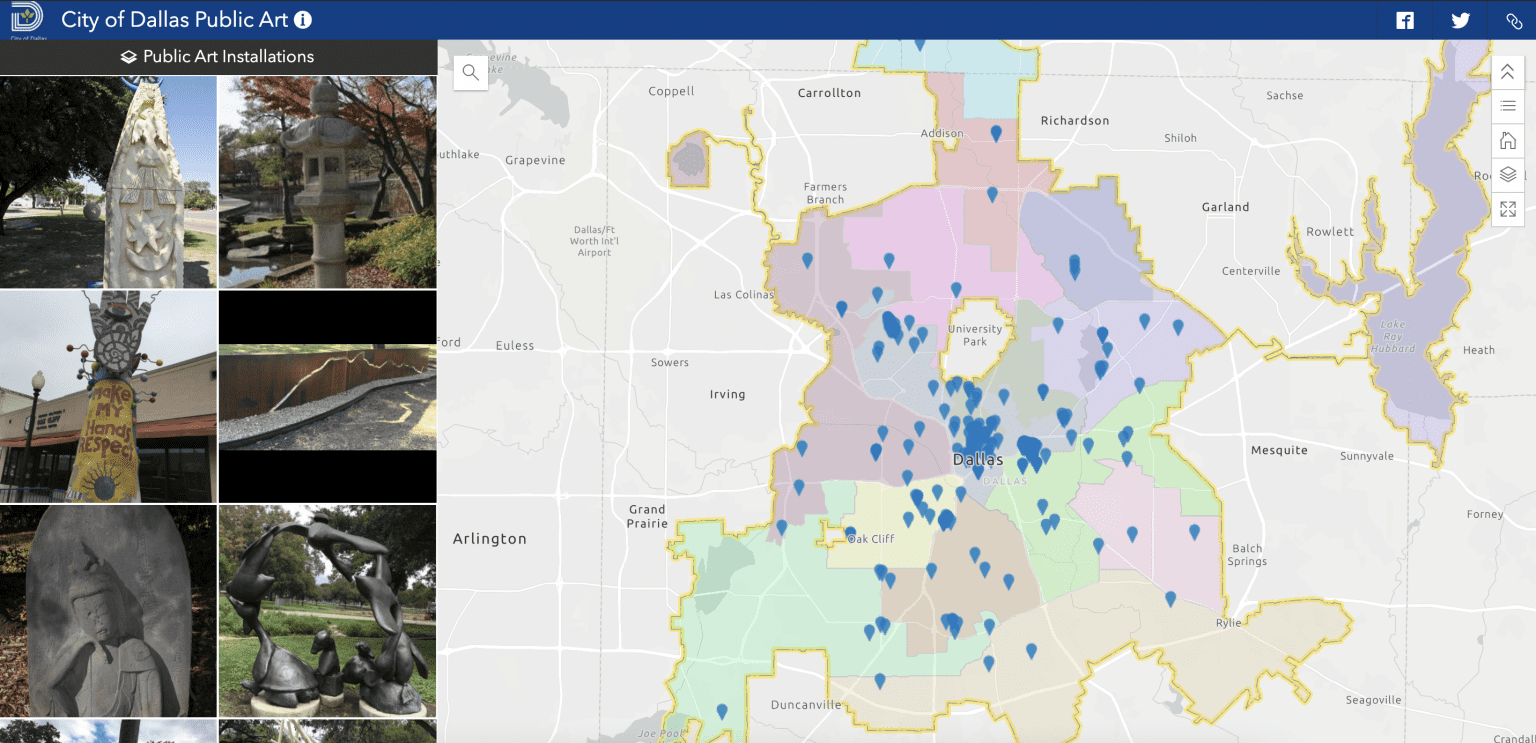1536x743 pixels.
Task: Open the map legend icon
Action: pyautogui.click(x=1507, y=106)
